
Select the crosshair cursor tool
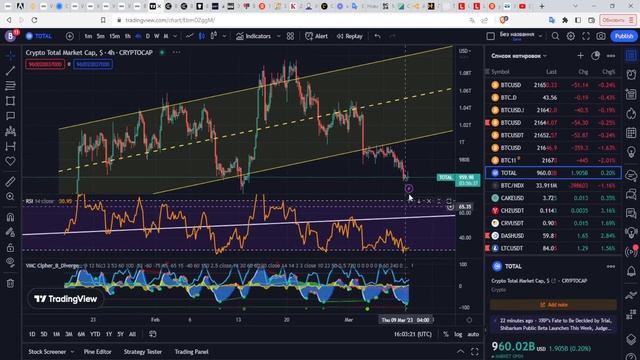[x=10, y=56]
